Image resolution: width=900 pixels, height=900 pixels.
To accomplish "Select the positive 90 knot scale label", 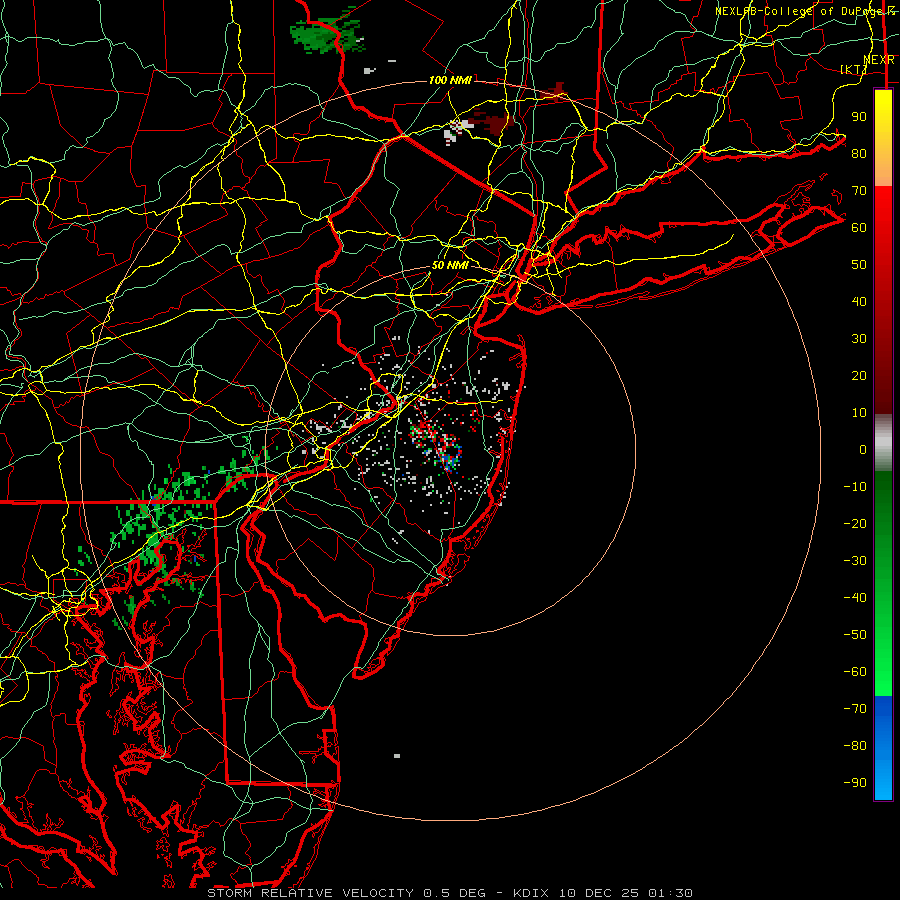I will click(859, 117).
